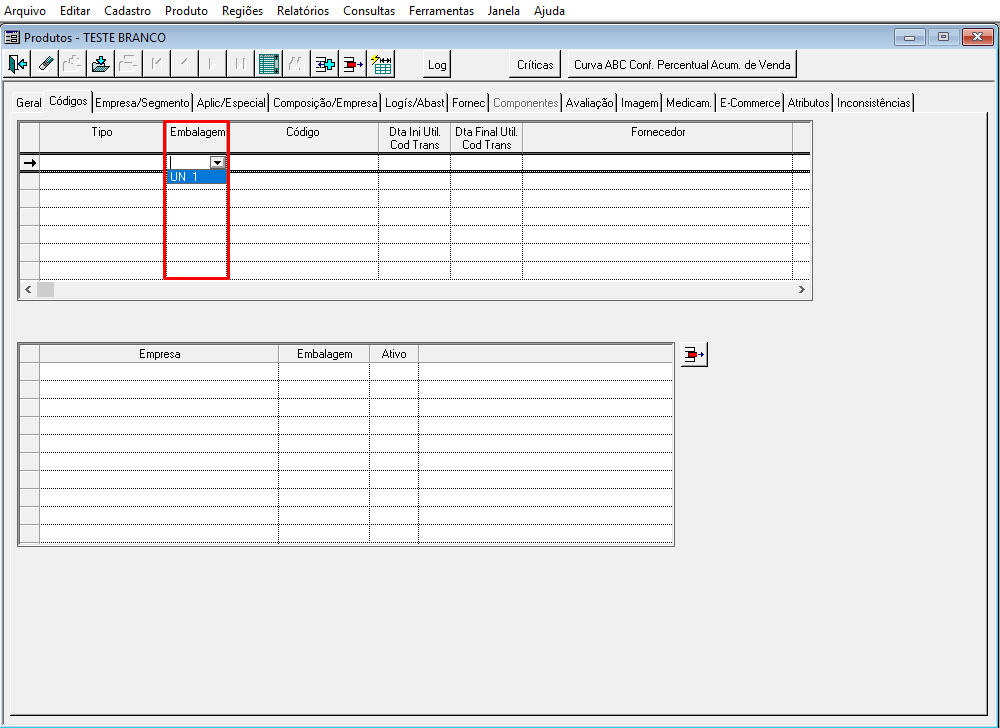This screenshot has width=1000, height=728.
Task: Open the Cadastro menu
Action: [x=128, y=11]
